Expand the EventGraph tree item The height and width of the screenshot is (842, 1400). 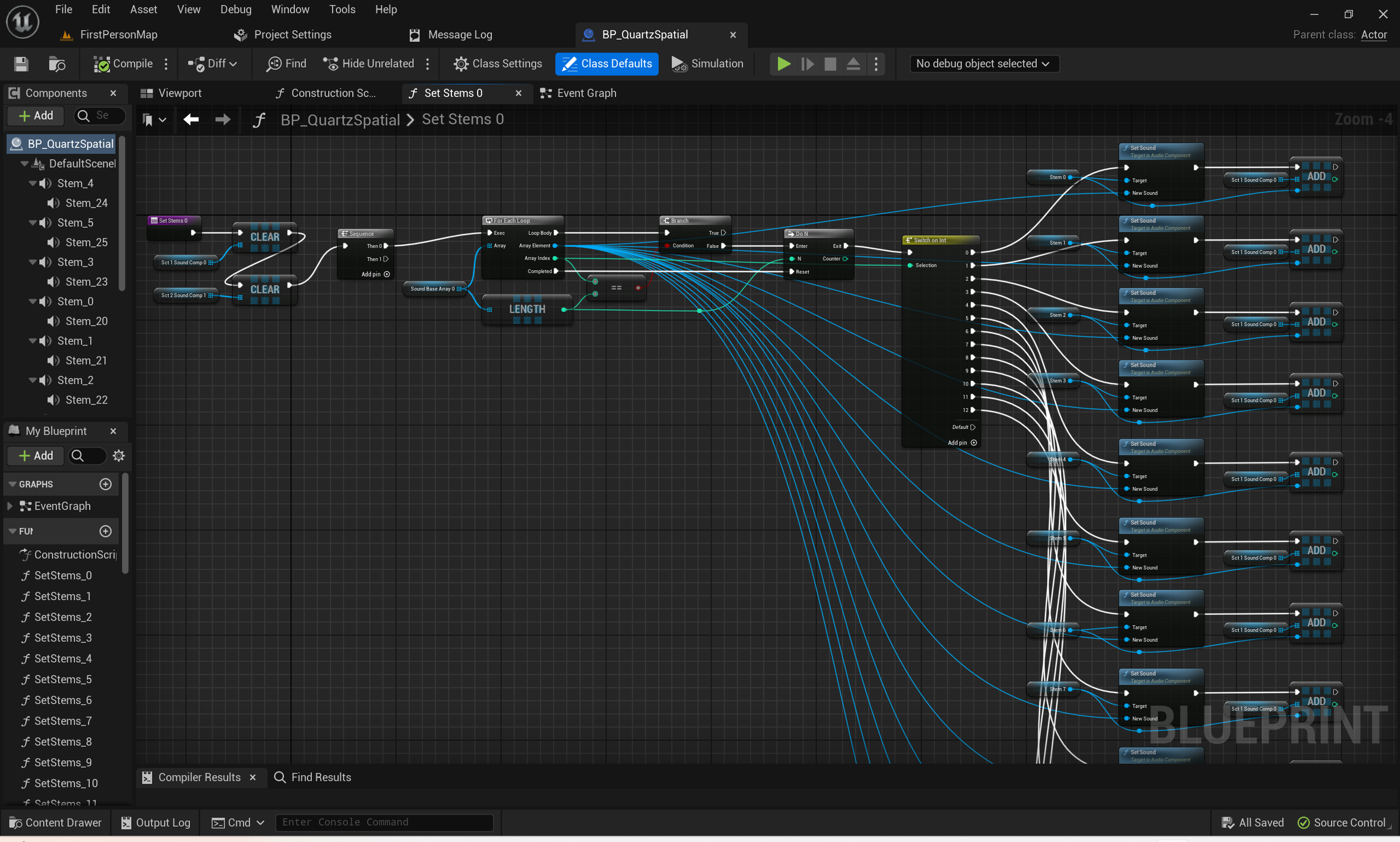pos(10,506)
